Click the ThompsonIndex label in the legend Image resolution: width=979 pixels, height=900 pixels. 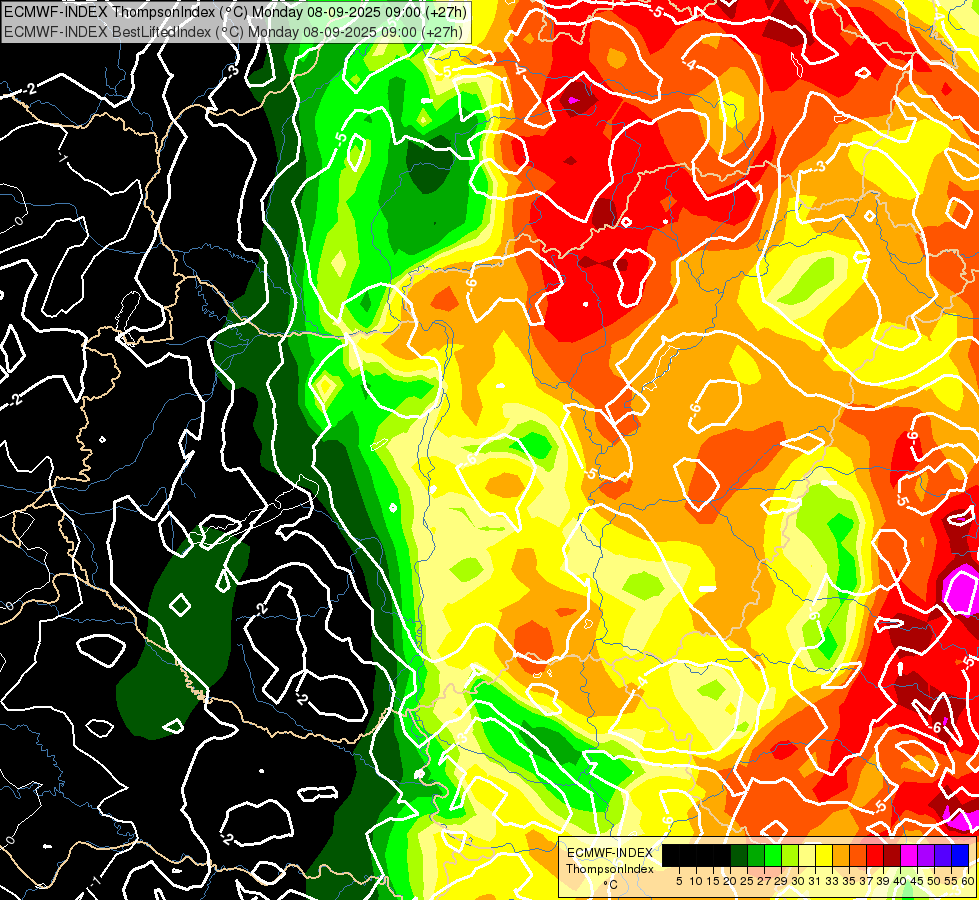(x=610, y=869)
